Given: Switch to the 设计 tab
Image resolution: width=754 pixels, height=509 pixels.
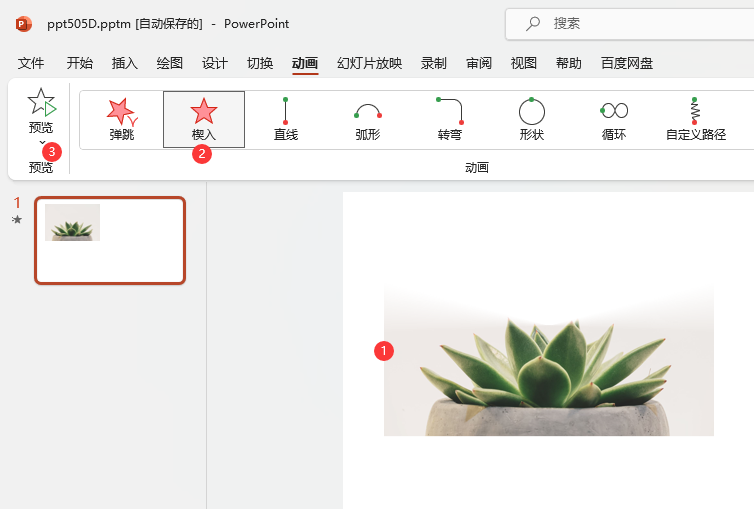Looking at the screenshot, I should pyautogui.click(x=214, y=63).
